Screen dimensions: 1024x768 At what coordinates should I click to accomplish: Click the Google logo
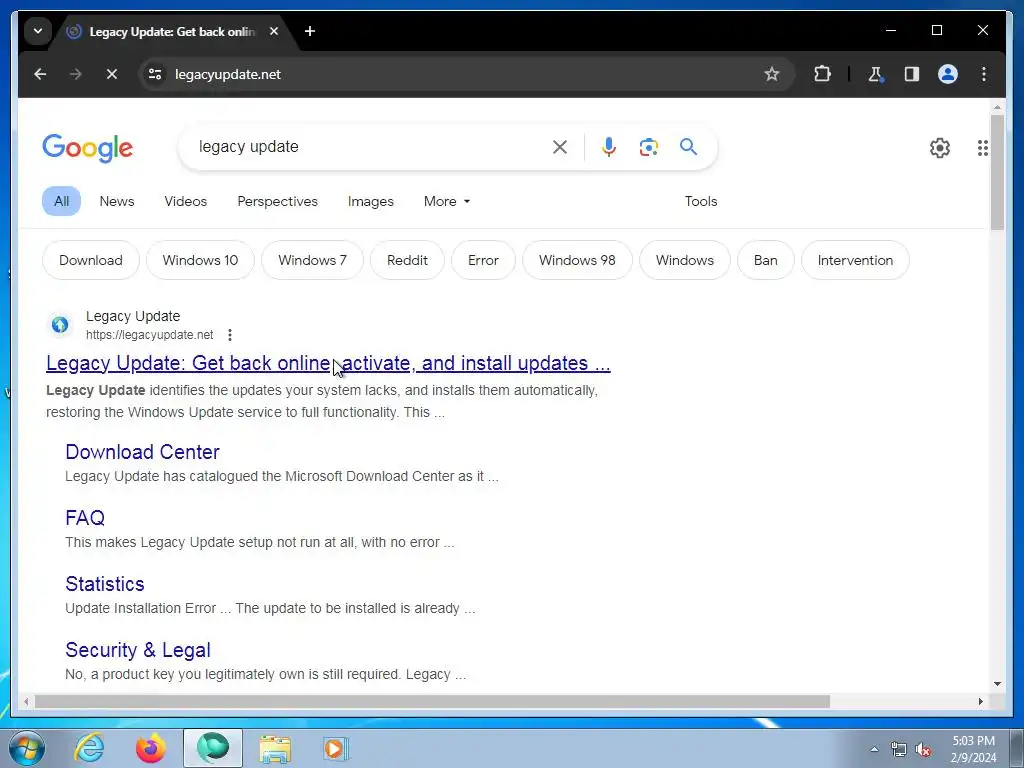[88, 148]
